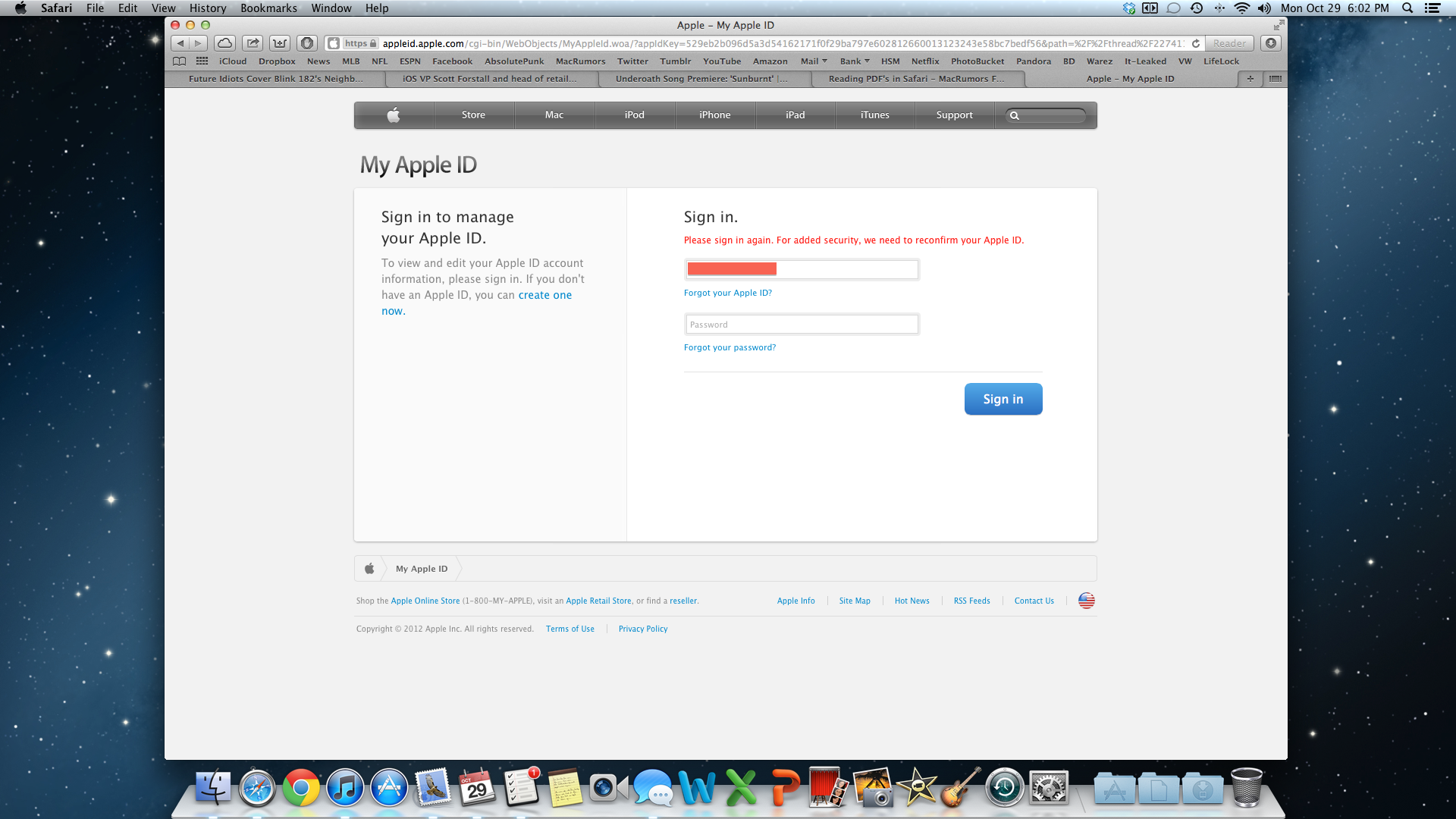Launch Google Chrome from the Dock

pyautogui.click(x=301, y=789)
